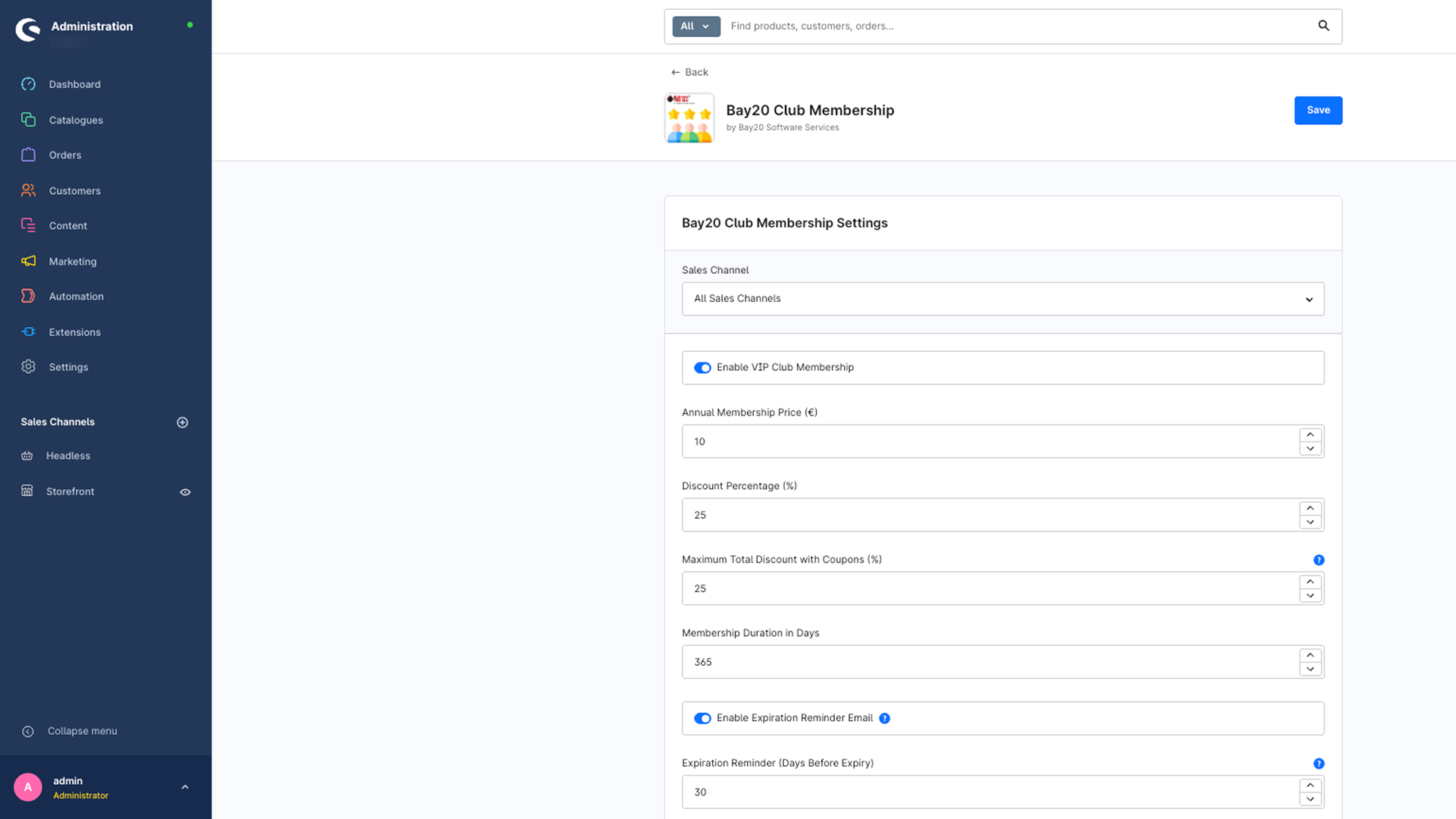Go Back to previous page
This screenshot has width=1456, height=819.
[689, 72]
